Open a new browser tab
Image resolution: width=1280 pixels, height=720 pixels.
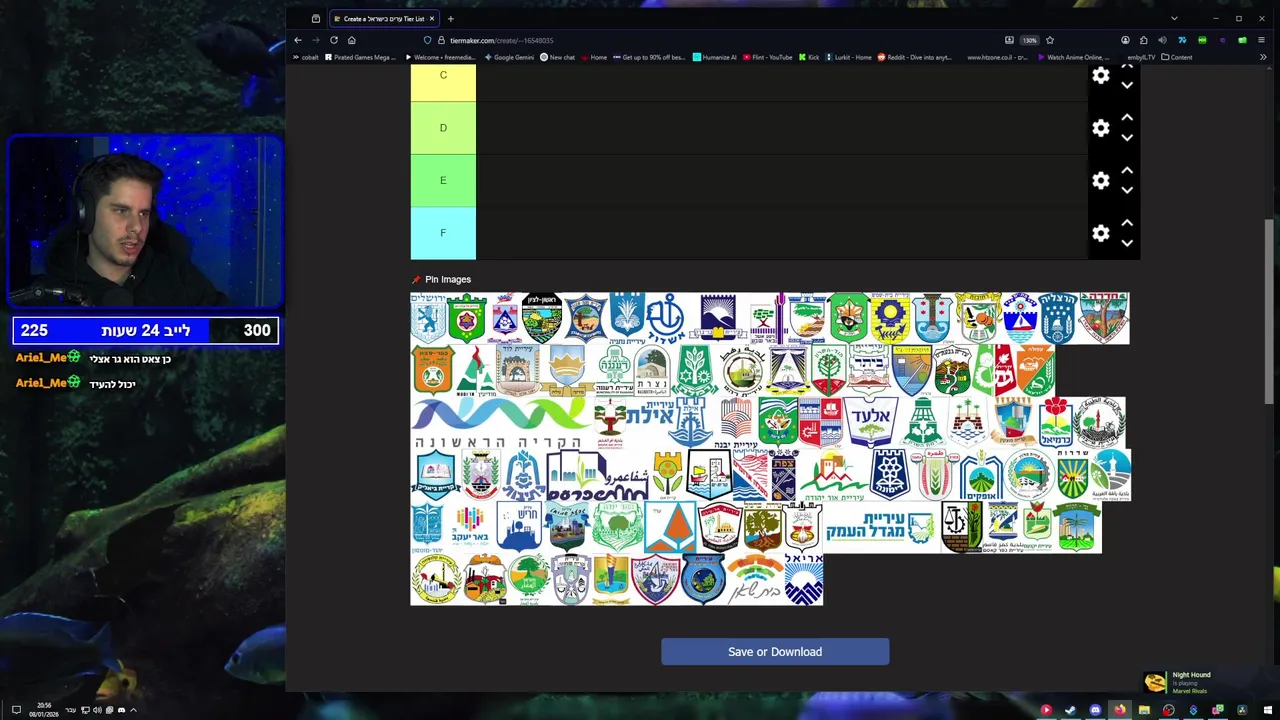(450, 18)
